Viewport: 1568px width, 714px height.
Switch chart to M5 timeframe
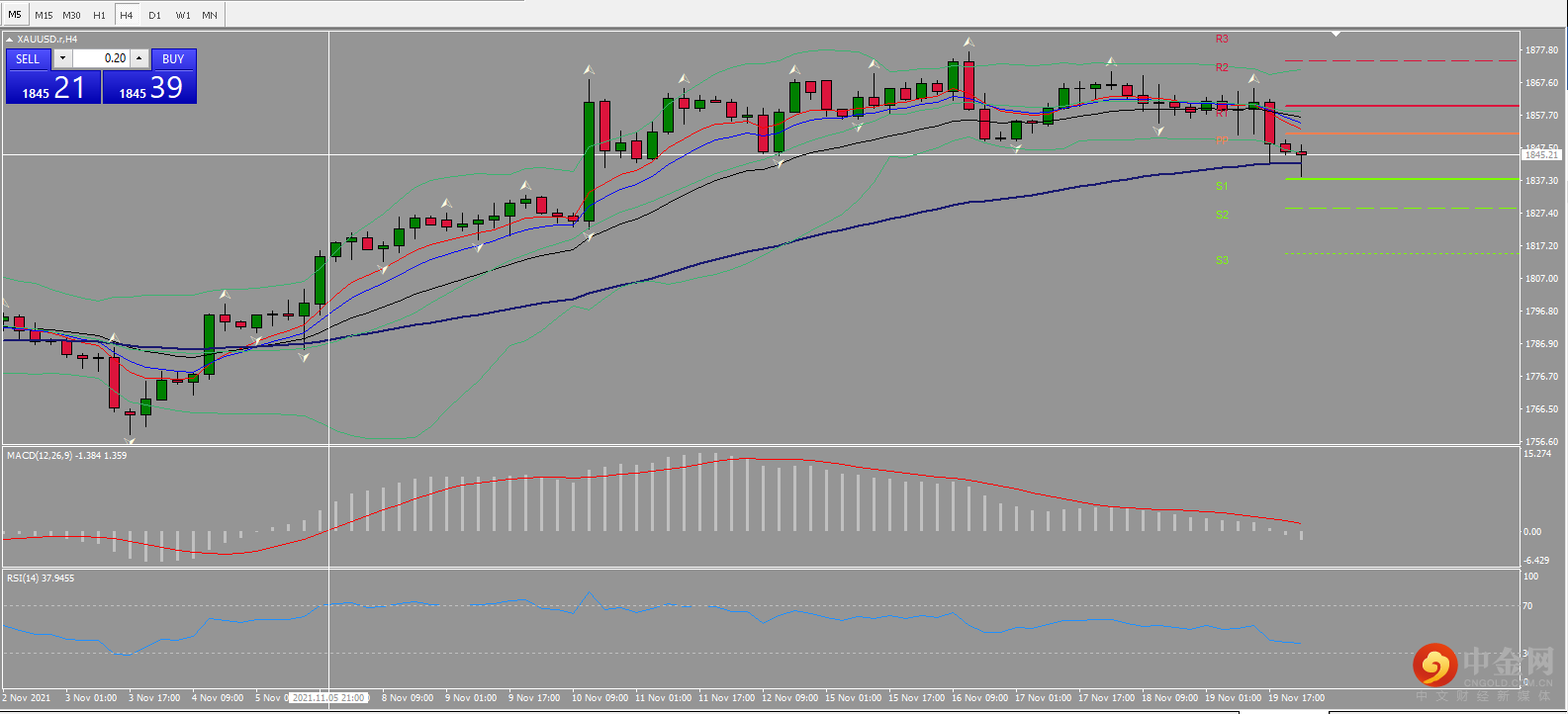[x=15, y=15]
